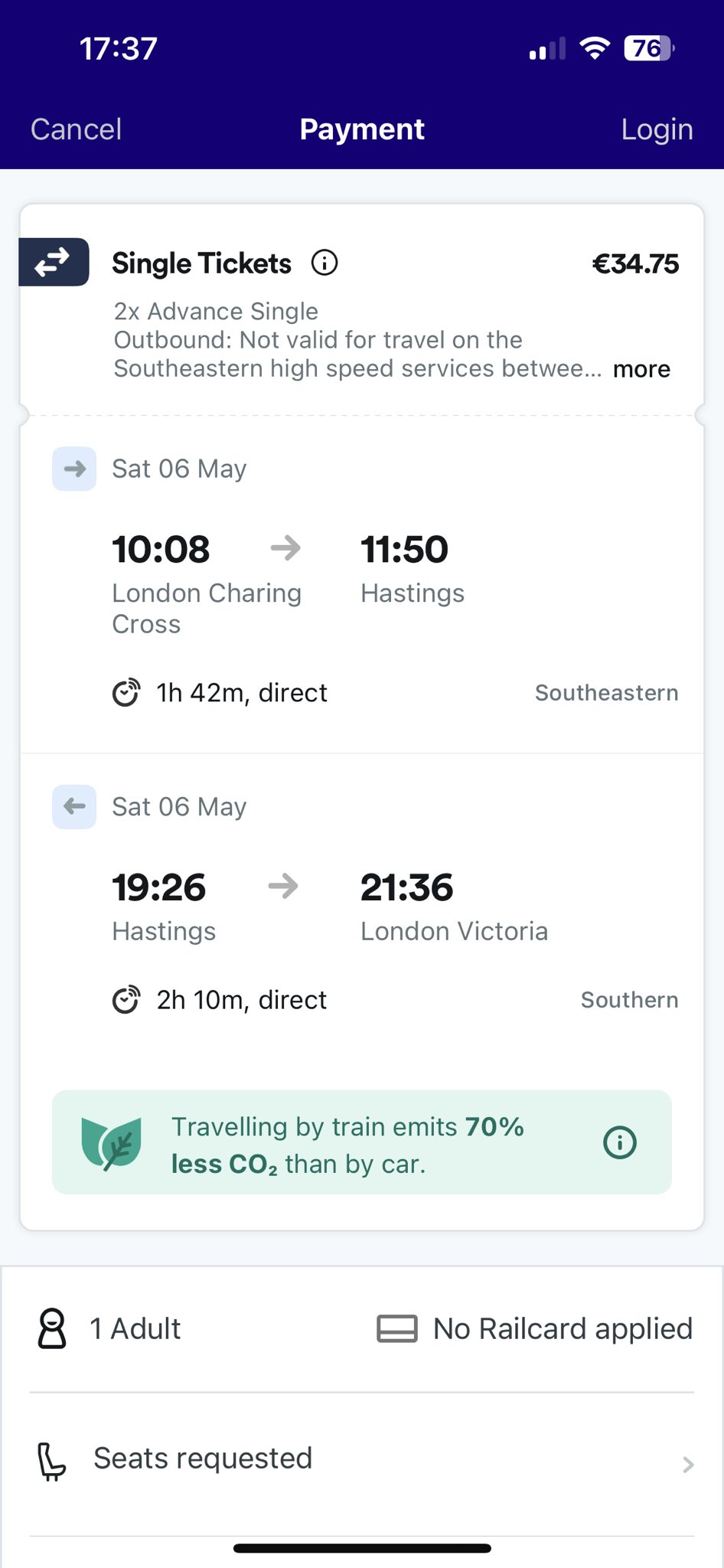Tap the railcard icon
Image resolution: width=724 pixels, height=1568 pixels.
coord(397,1328)
